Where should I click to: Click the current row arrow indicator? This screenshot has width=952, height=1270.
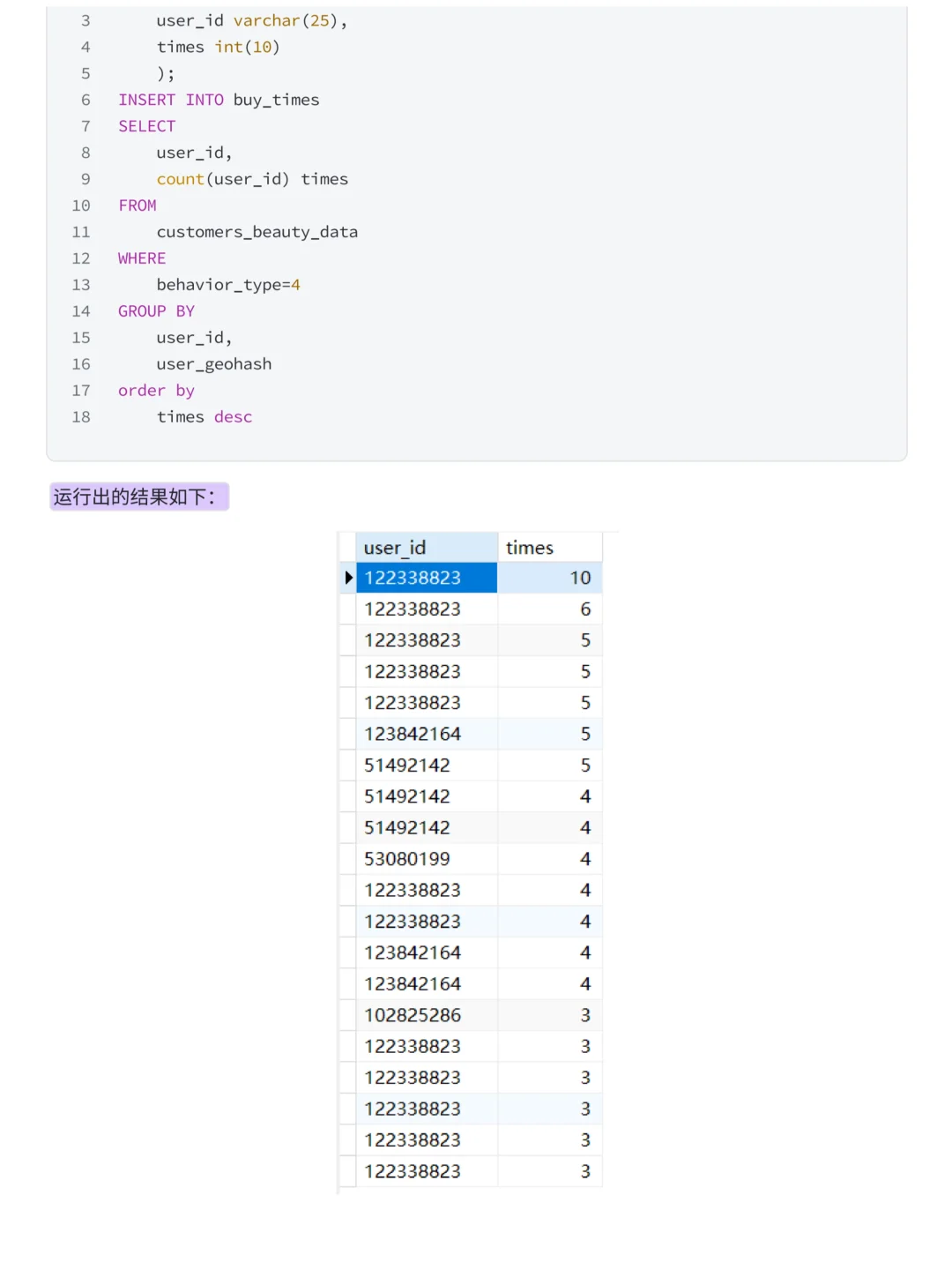347,578
